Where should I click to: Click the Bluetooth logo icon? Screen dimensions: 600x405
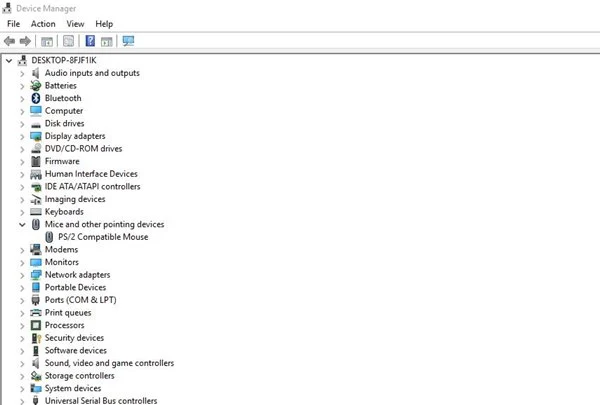36,98
